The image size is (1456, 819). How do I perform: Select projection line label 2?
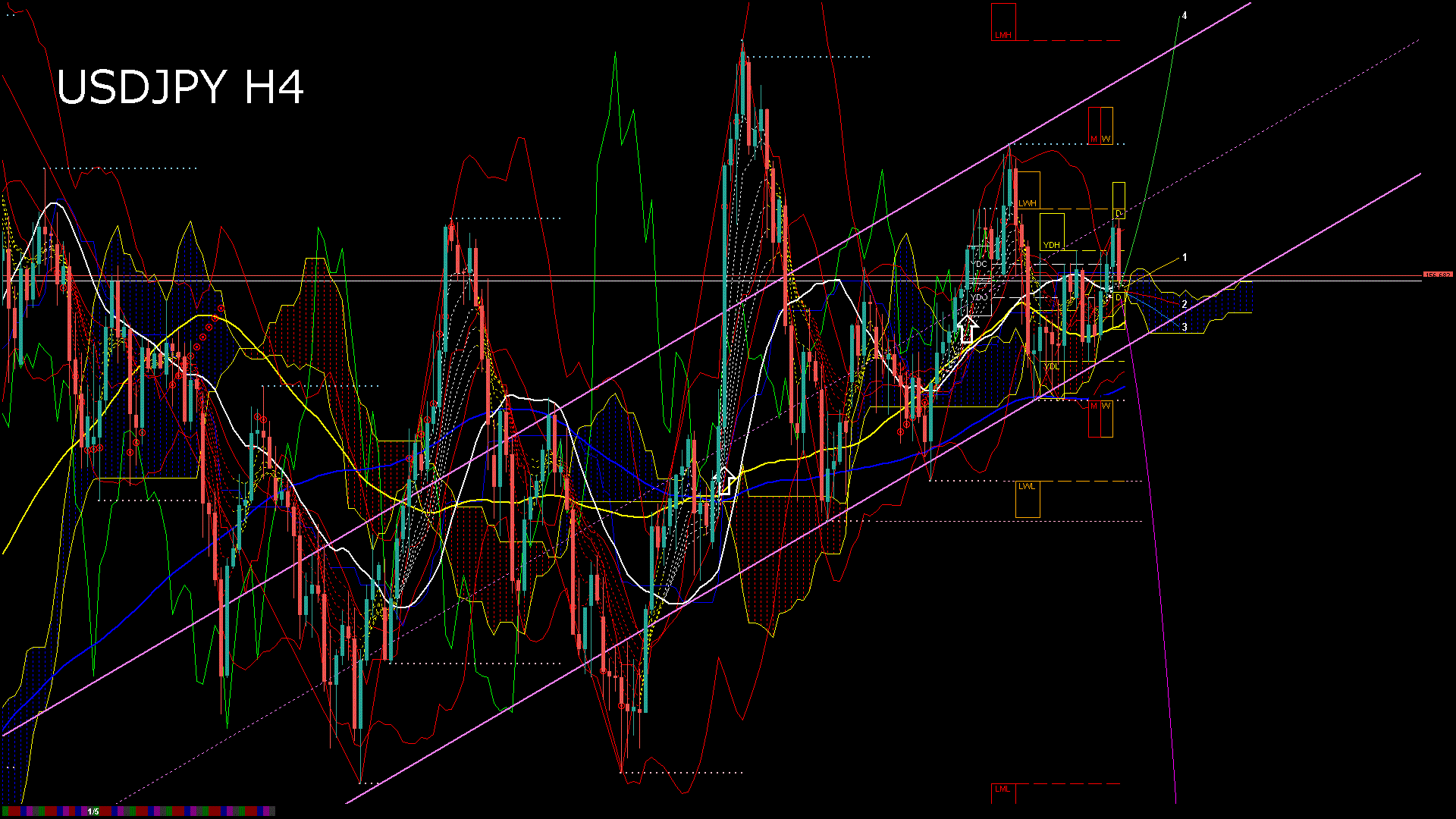pyautogui.click(x=1185, y=304)
